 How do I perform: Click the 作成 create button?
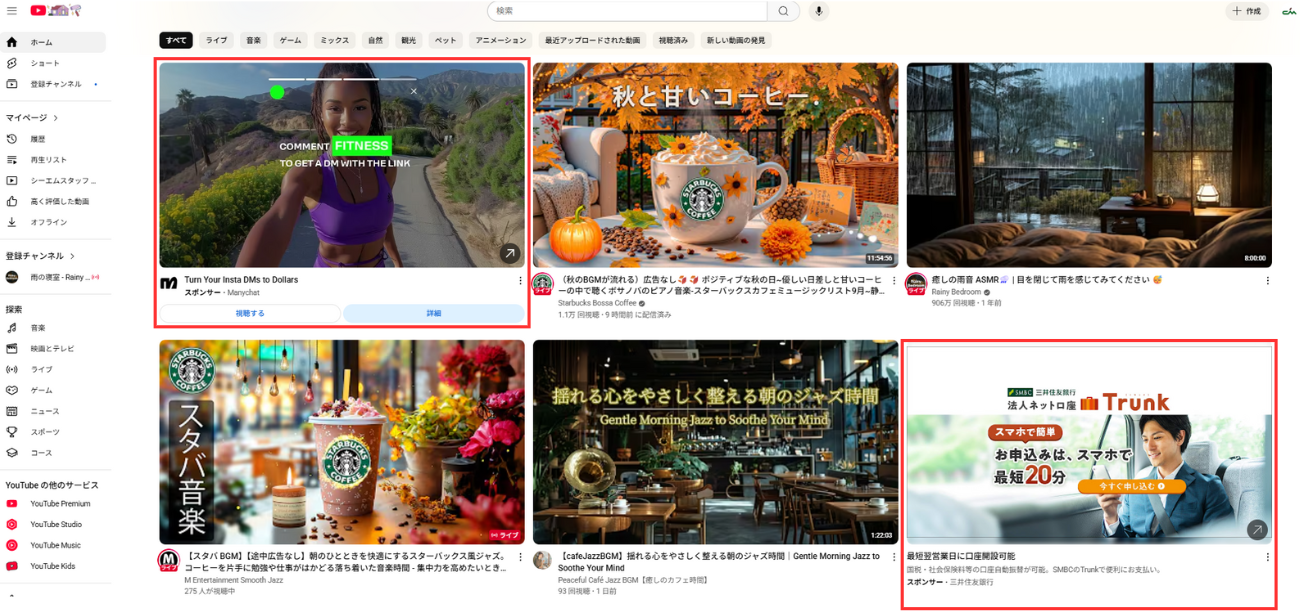1247,11
